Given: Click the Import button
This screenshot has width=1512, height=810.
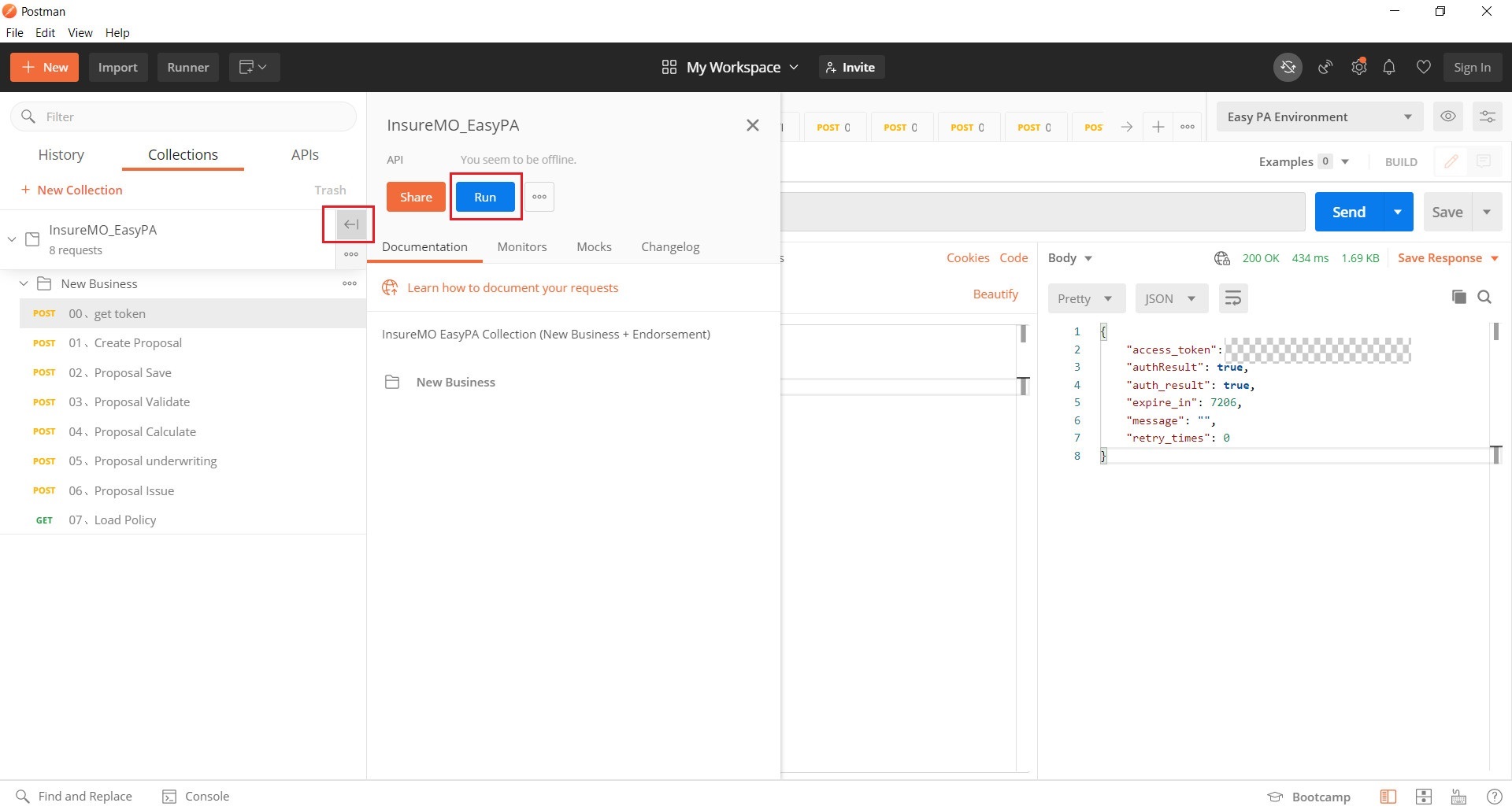Looking at the screenshot, I should [x=118, y=68].
